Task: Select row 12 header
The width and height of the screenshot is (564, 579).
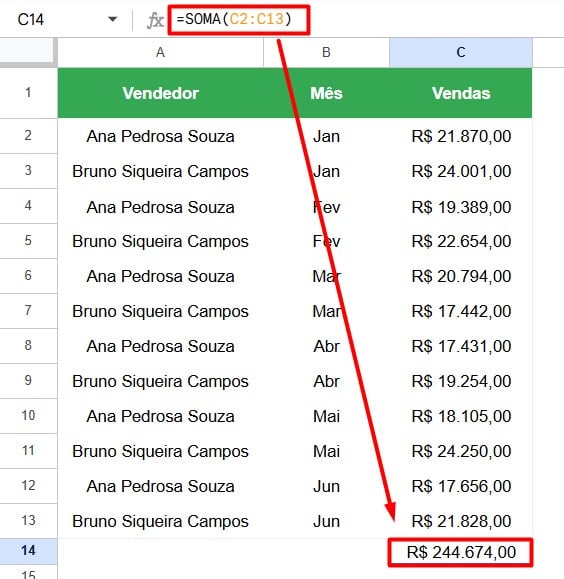Action: tap(28, 486)
